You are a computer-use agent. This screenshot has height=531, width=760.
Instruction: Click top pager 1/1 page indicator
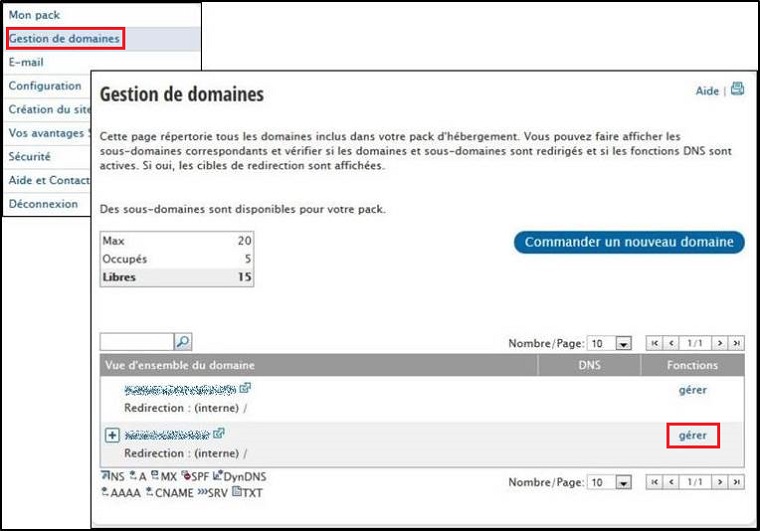click(695, 343)
